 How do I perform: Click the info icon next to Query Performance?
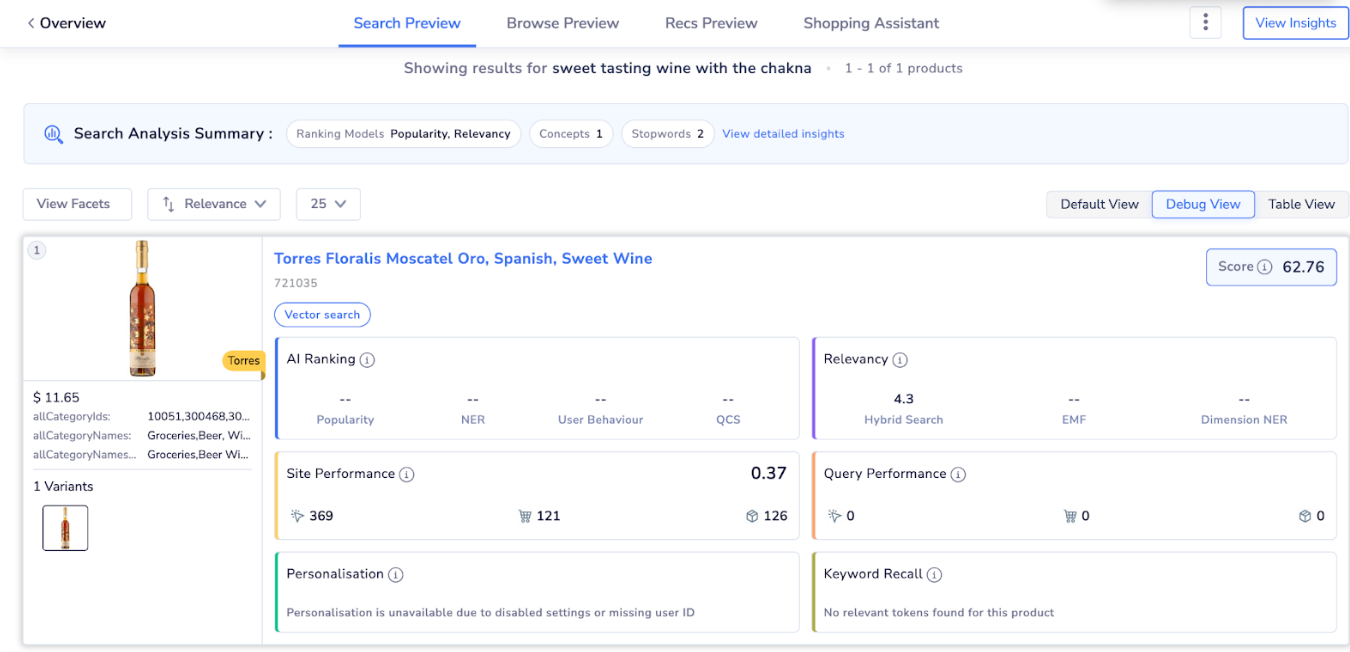click(958, 474)
